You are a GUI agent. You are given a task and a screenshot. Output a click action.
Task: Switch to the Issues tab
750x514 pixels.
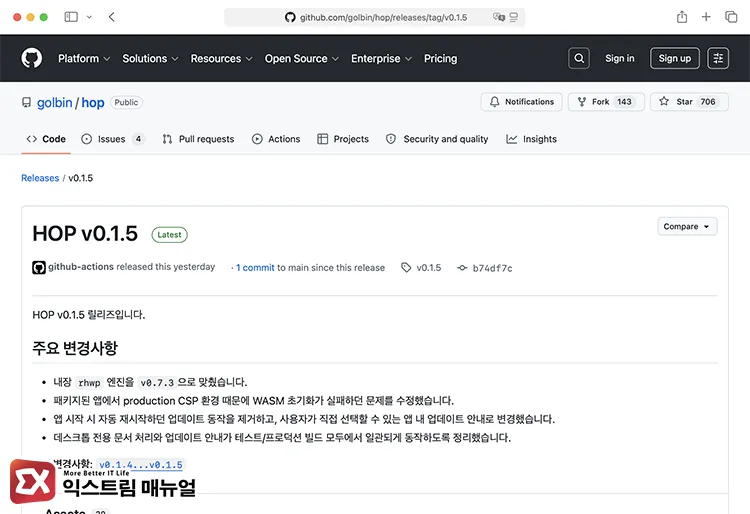coord(112,139)
